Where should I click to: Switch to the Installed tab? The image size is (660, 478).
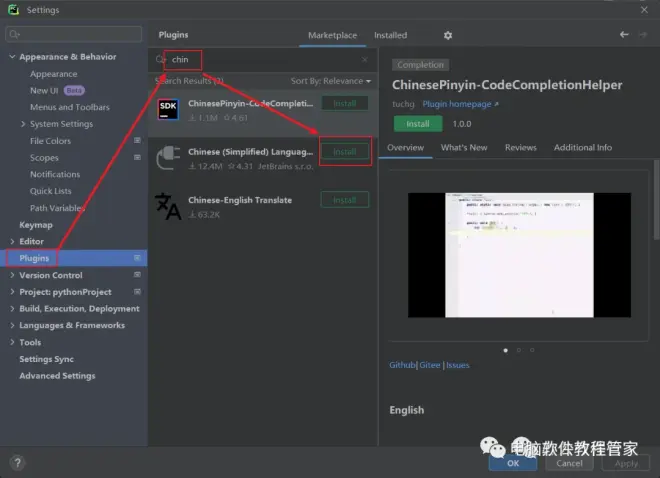click(390, 35)
